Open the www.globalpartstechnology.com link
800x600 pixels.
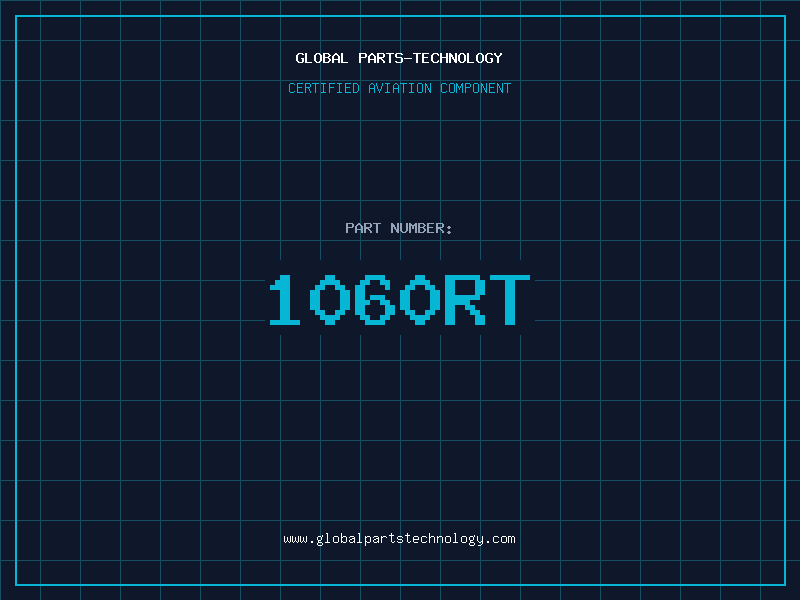pyautogui.click(x=399, y=539)
